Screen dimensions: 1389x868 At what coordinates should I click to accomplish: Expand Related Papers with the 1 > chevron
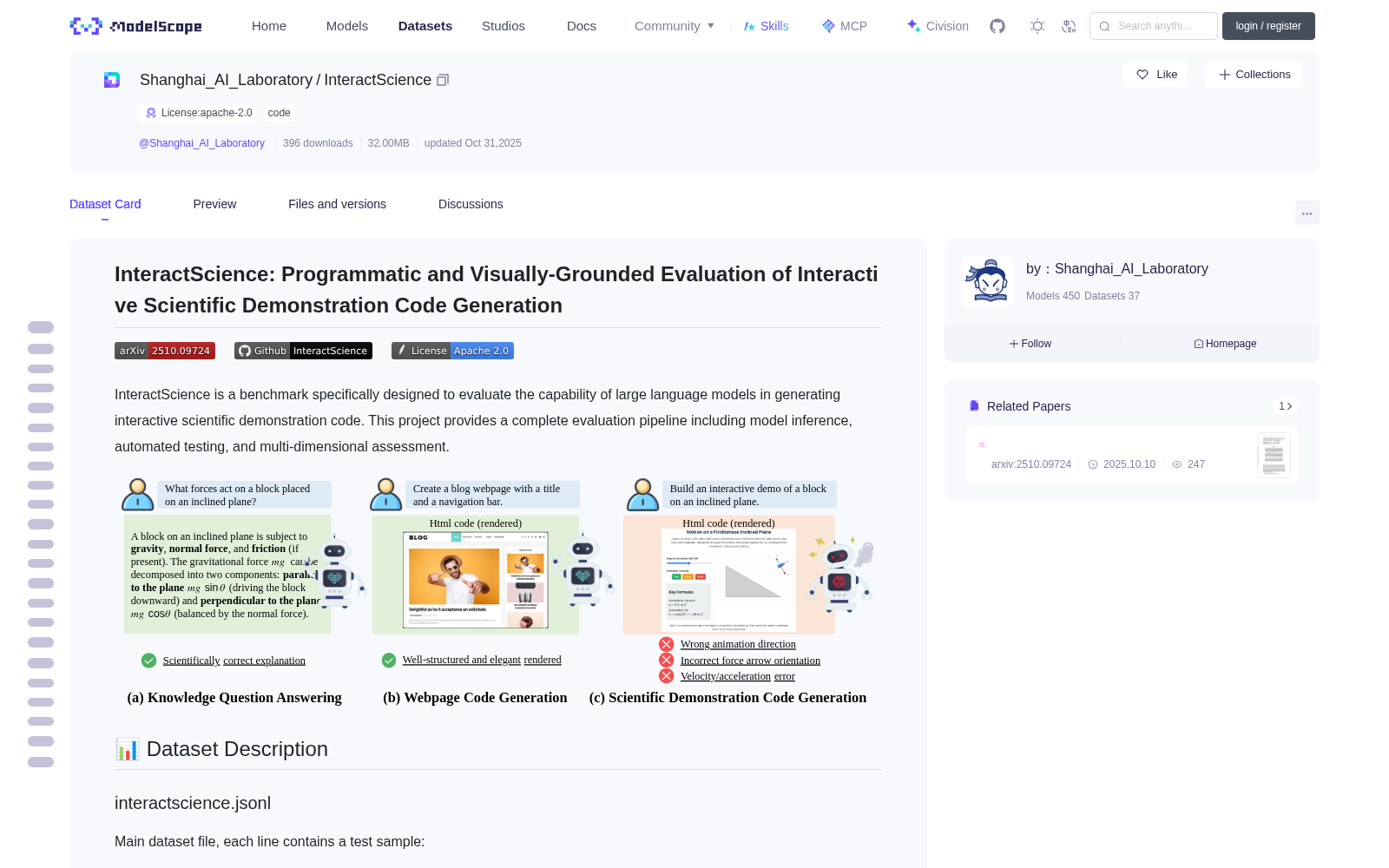[1286, 406]
